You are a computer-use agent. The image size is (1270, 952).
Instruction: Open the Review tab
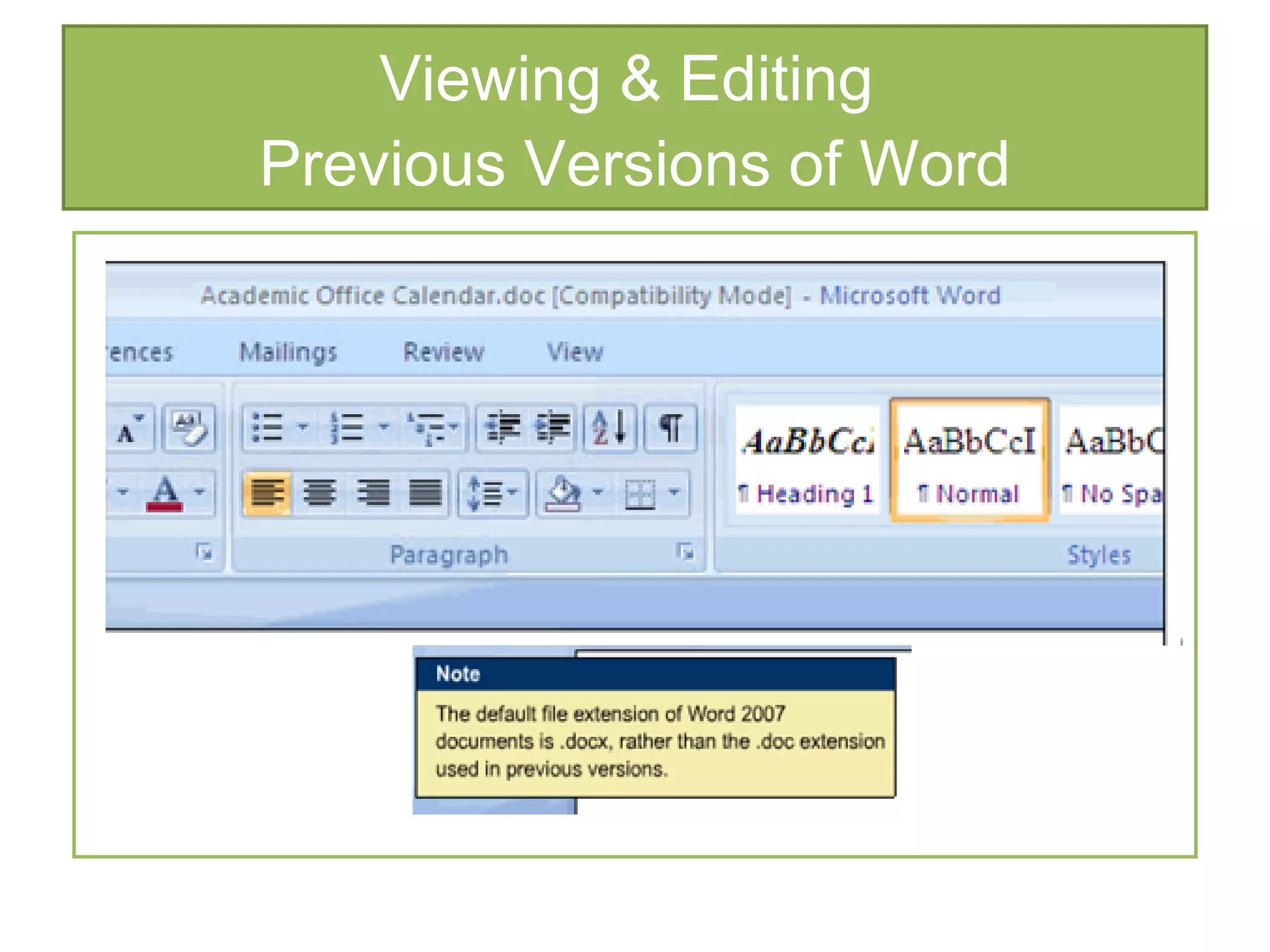click(444, 352)
